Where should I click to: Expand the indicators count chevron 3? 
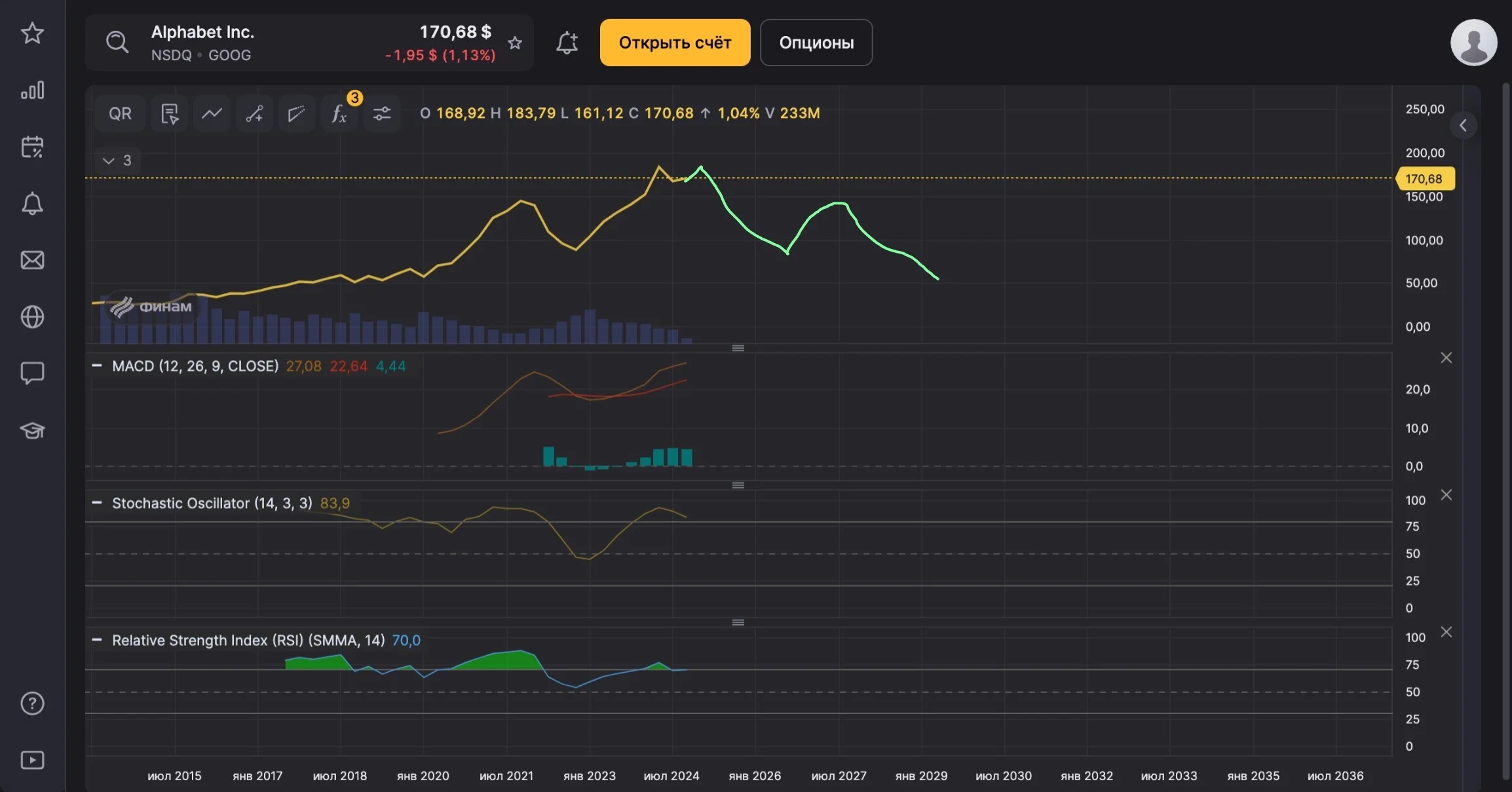click(x=118, y=160)
